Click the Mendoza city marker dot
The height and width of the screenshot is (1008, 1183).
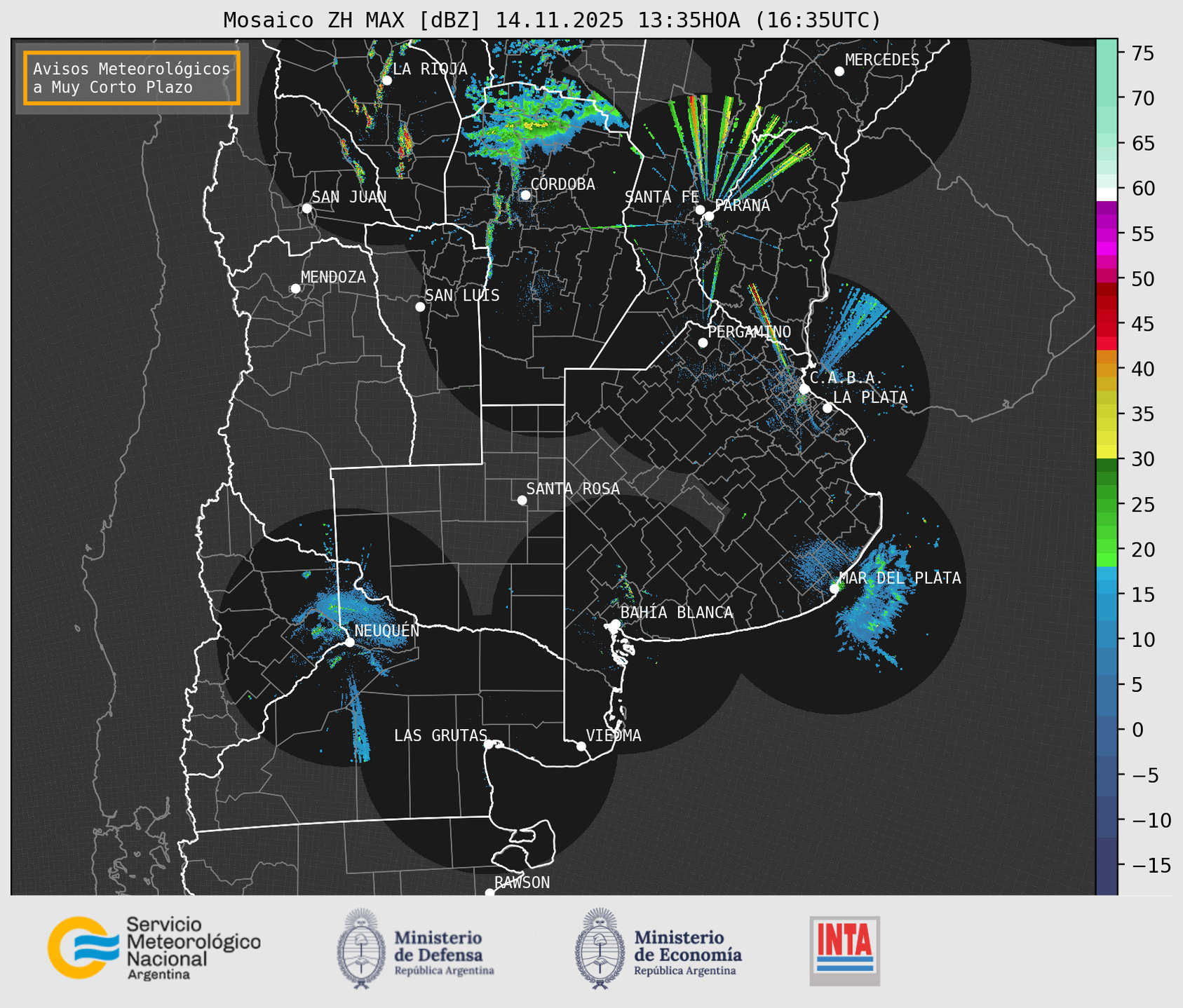295,289
